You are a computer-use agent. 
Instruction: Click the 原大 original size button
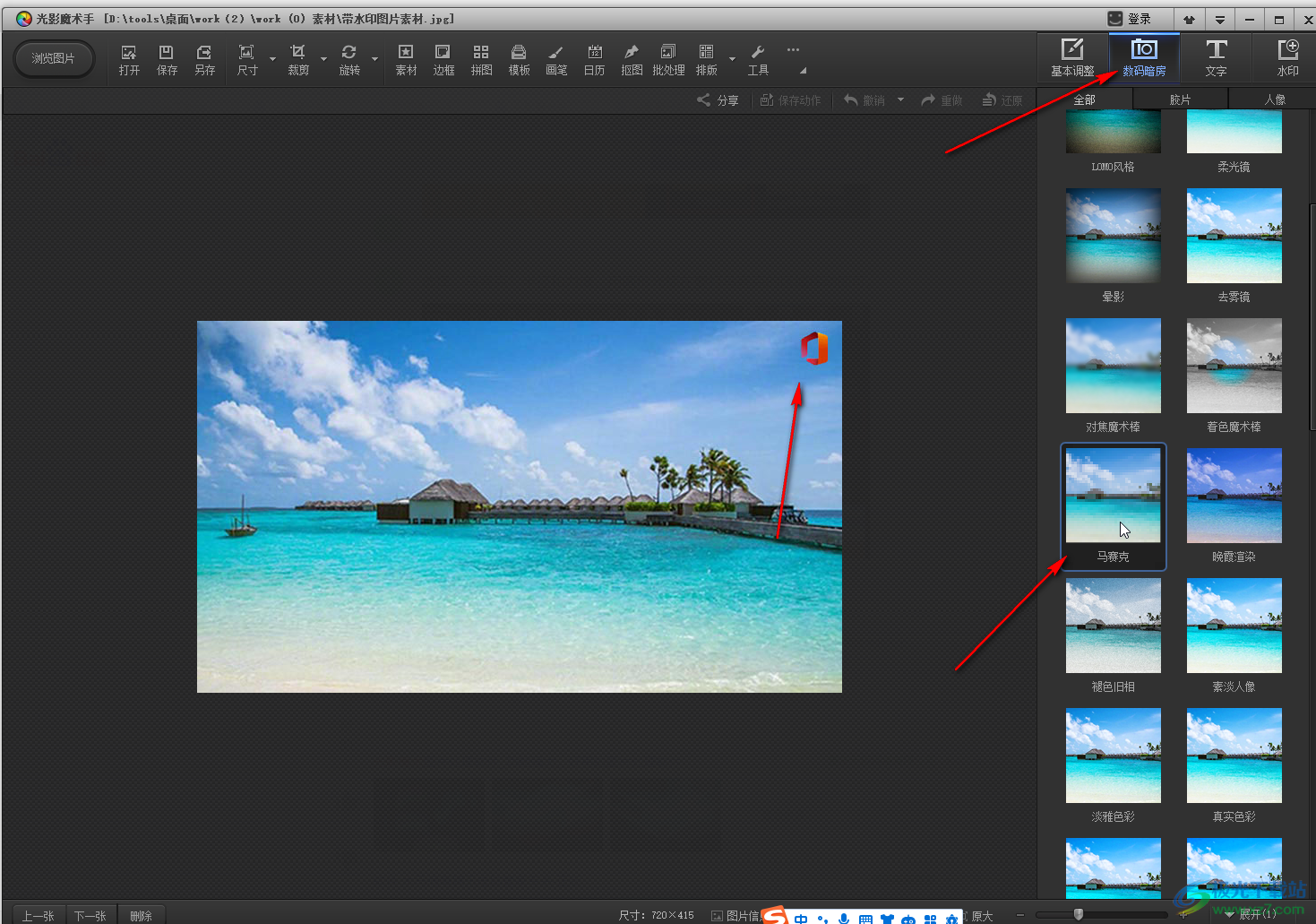[982, 916]
